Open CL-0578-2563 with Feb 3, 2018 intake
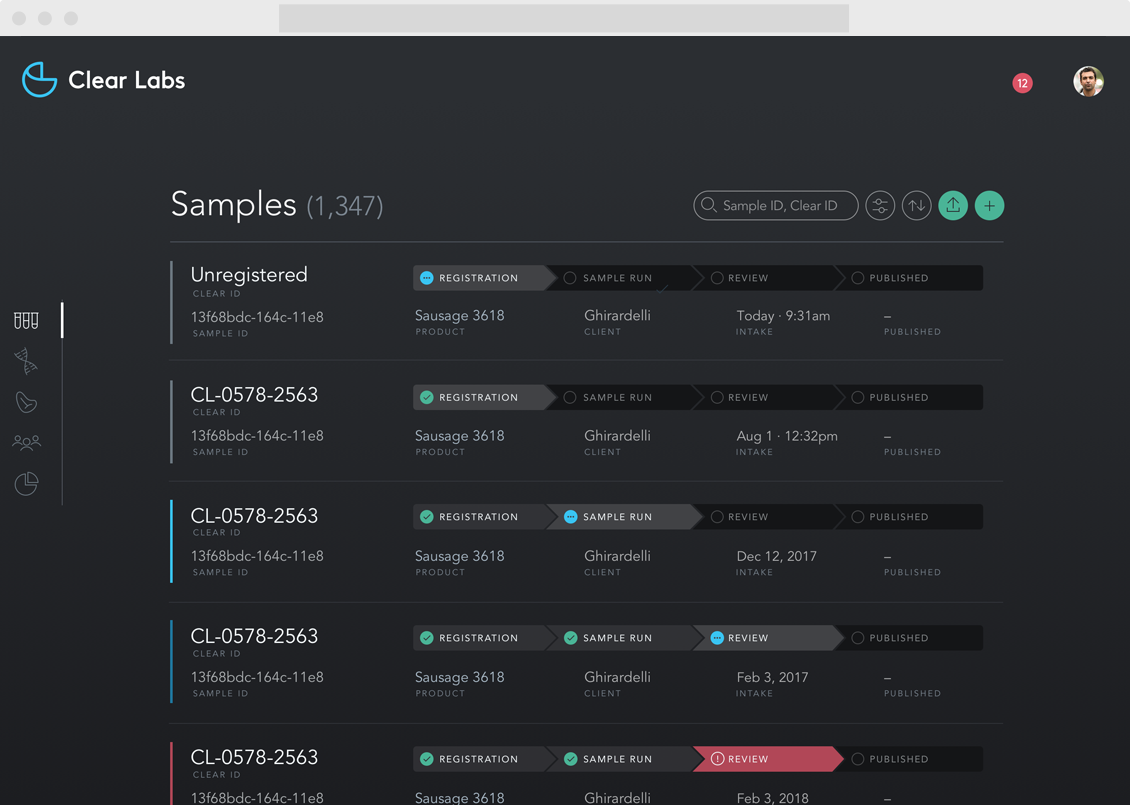Screen dimensions: 1130x805 (x=254, y=757)
